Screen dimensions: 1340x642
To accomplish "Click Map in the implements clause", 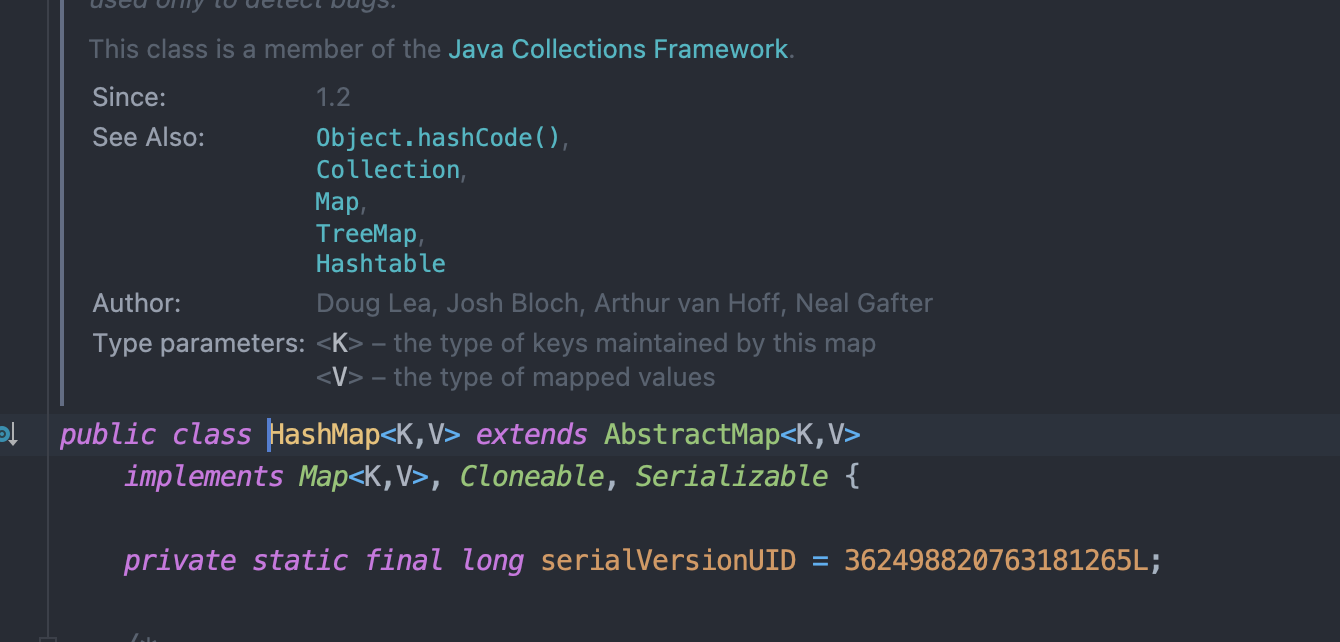I will 322,476.
